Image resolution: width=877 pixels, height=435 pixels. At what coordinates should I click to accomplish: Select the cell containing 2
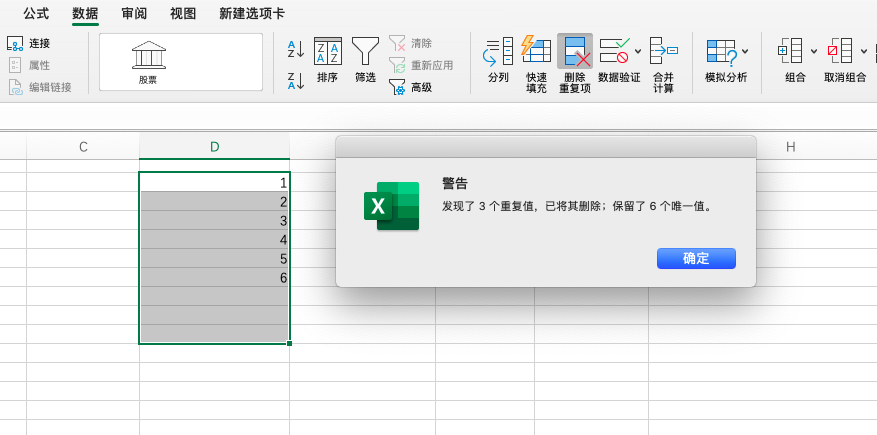point(215,201)
